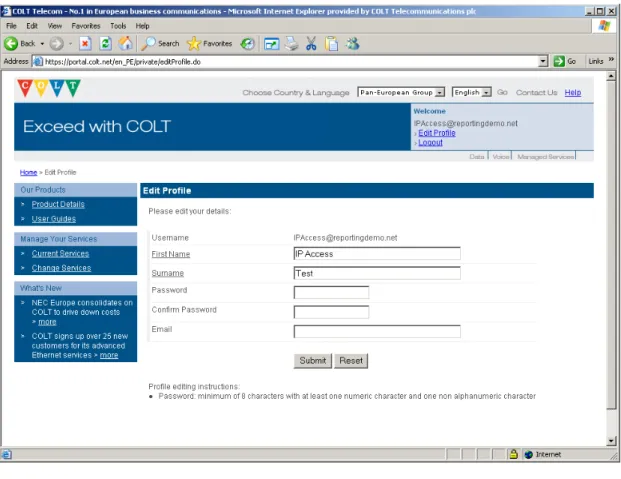Click the First Name input field
The height and width of the screenshot is (479, 621).
click(377, 254)
